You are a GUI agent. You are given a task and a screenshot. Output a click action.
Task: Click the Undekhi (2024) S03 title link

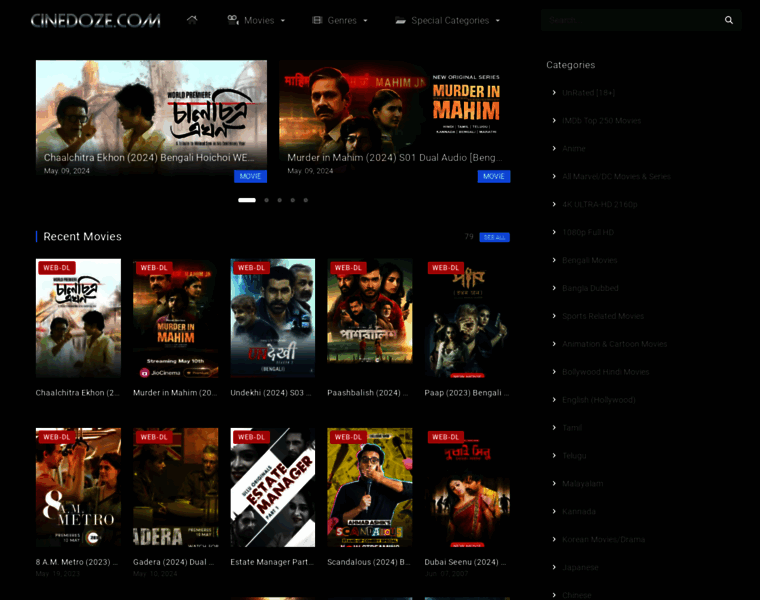[271, 393]
